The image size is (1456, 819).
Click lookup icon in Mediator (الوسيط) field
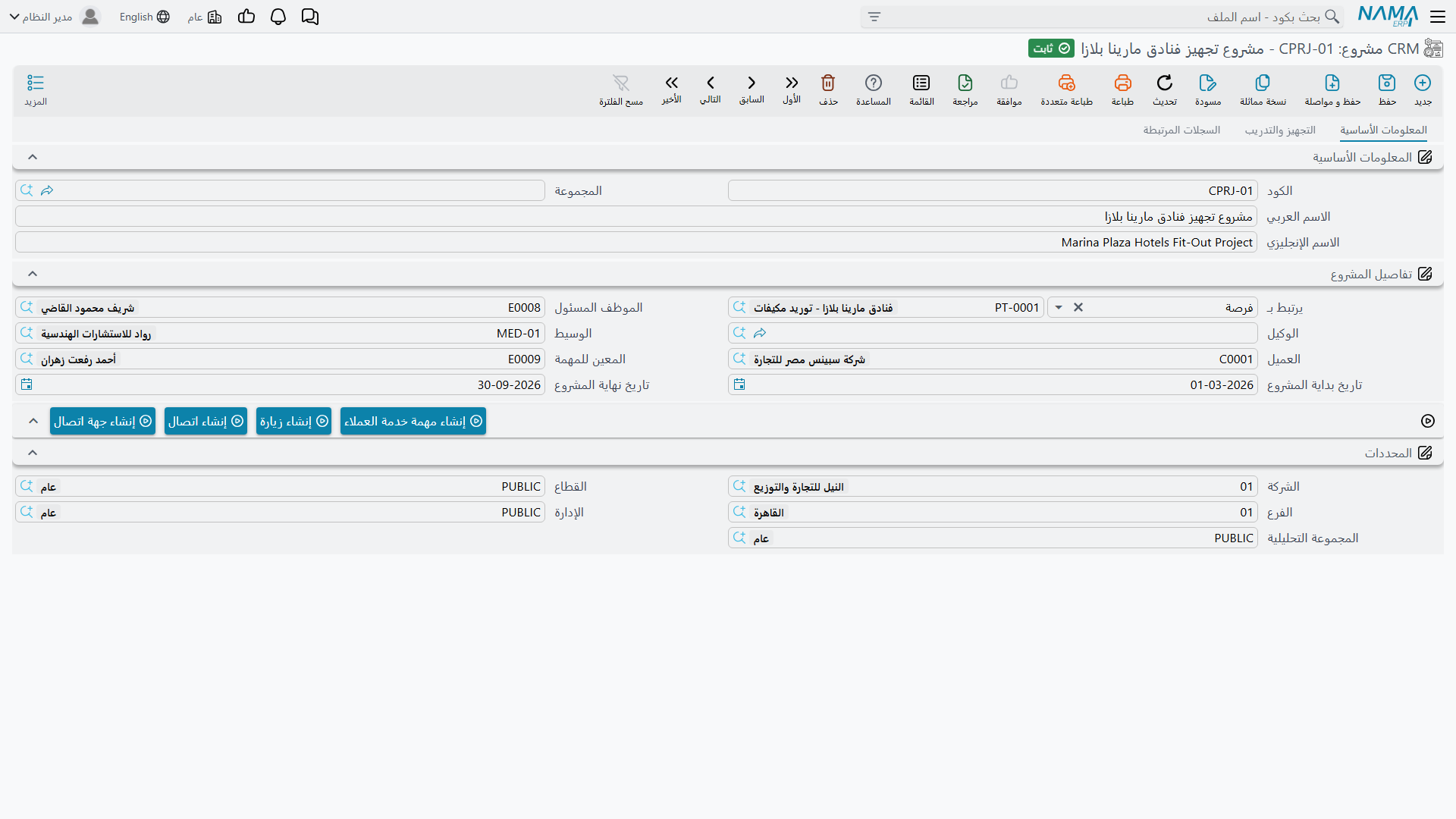tap(27, 333)
